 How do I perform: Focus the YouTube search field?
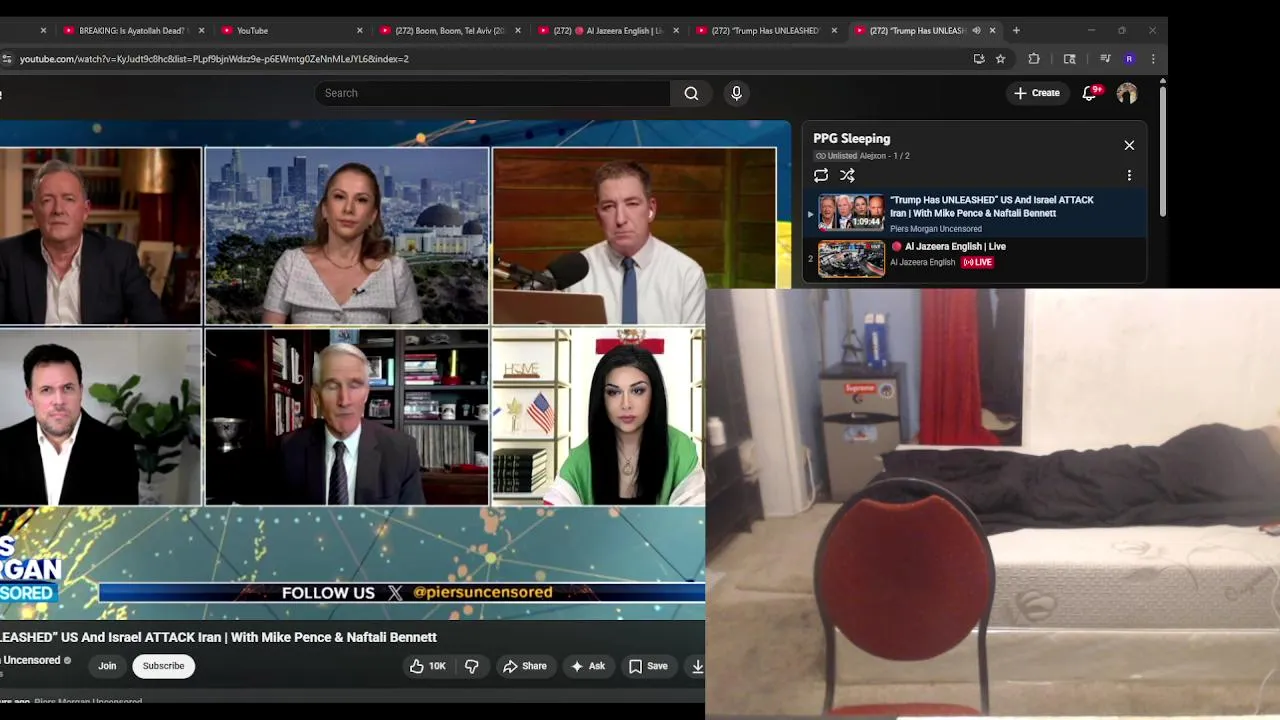click(x=492, y=93)
